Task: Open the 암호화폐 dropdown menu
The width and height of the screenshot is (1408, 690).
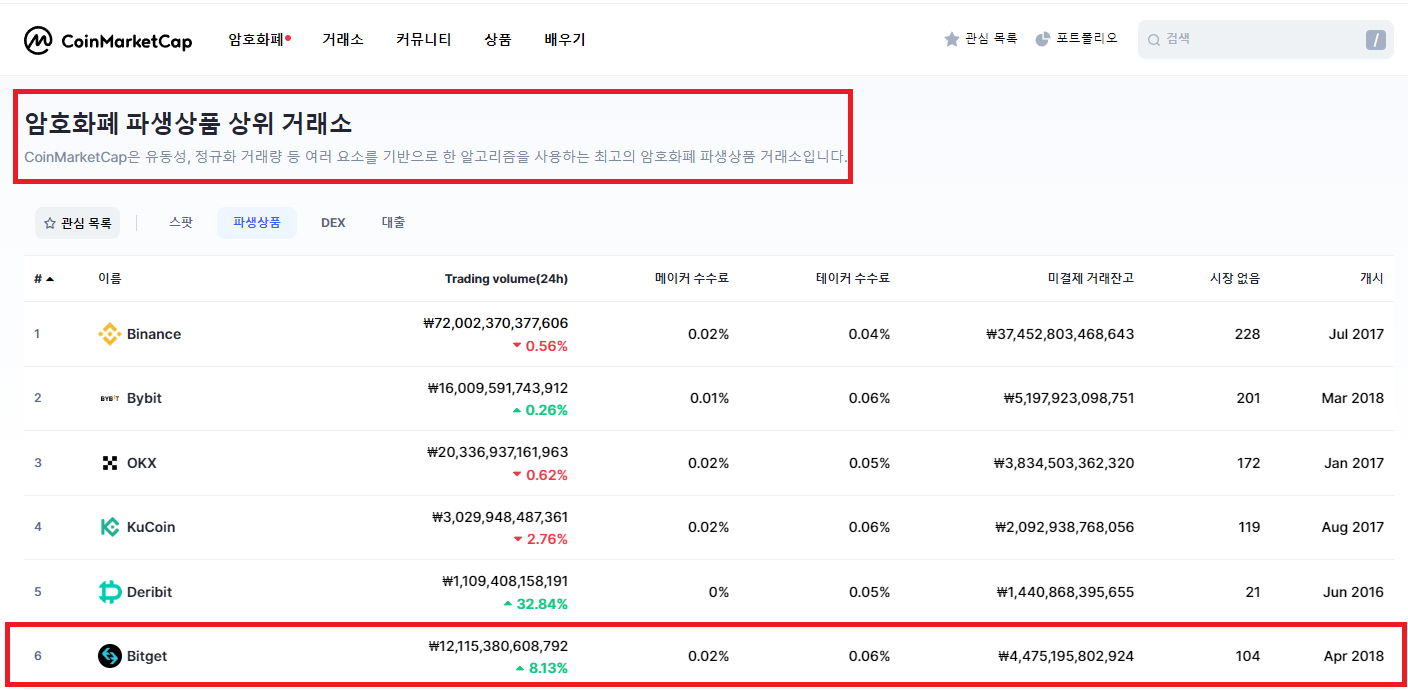Action: coord(253,39)
